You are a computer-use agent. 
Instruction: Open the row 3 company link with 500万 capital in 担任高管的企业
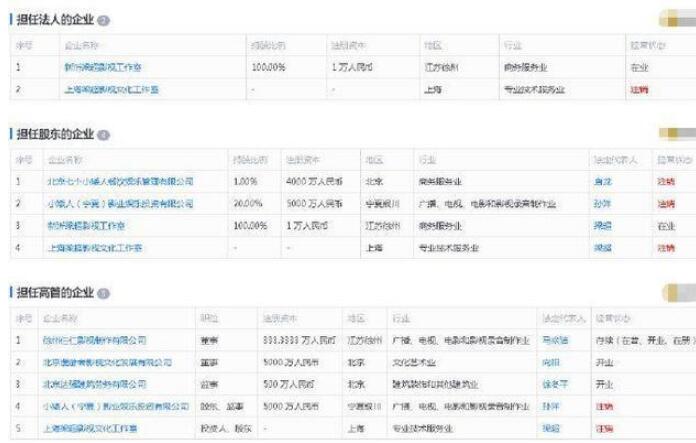[95, 384]
